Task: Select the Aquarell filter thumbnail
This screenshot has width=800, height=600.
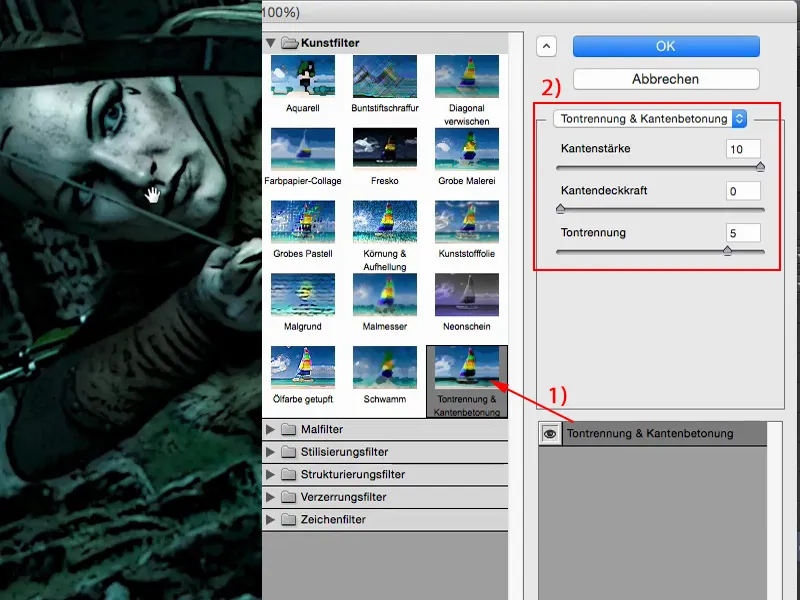Action: pyautogui.click(x=303, y=77)
